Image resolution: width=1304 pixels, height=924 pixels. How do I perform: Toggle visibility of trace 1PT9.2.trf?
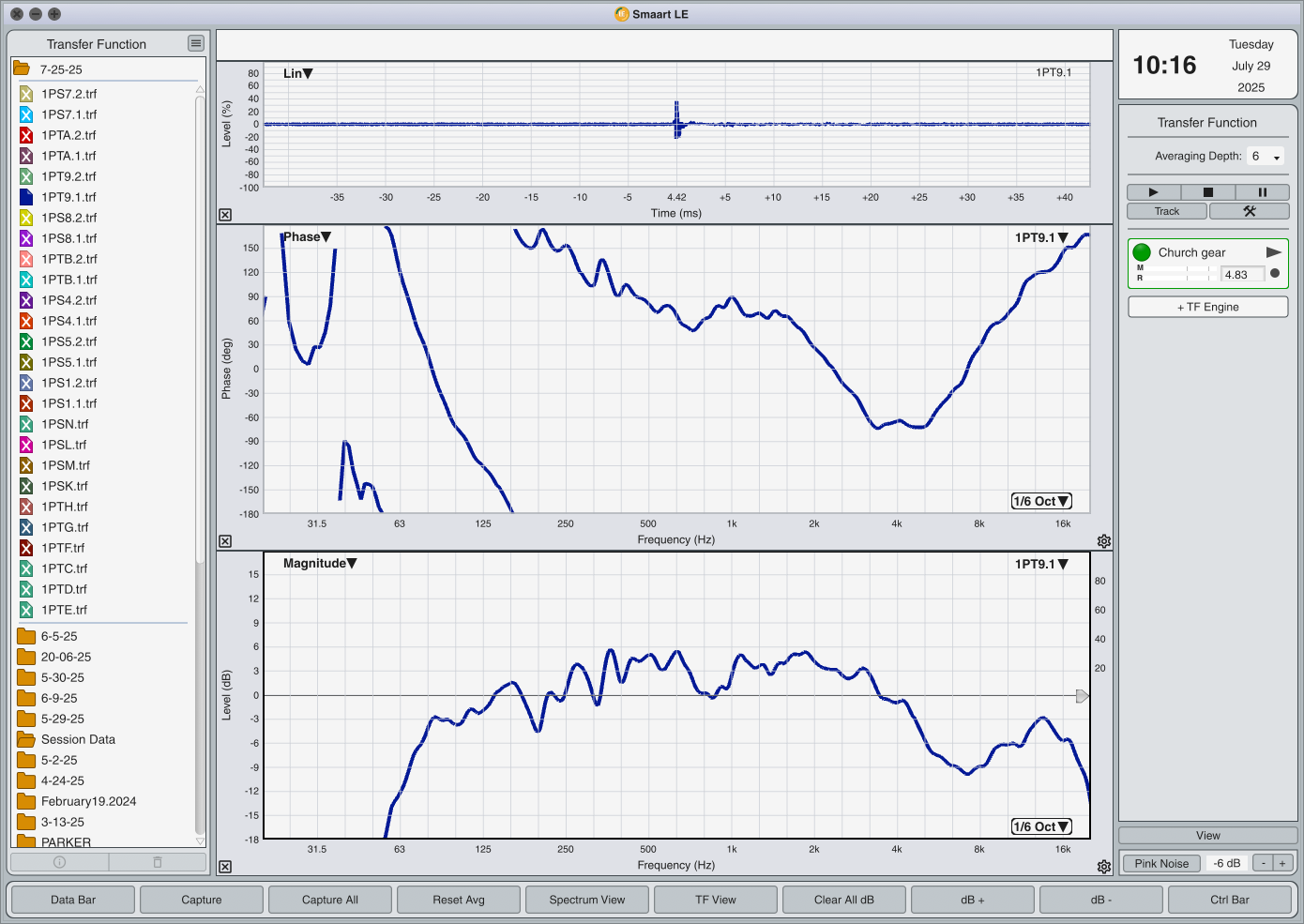point(26,176)
